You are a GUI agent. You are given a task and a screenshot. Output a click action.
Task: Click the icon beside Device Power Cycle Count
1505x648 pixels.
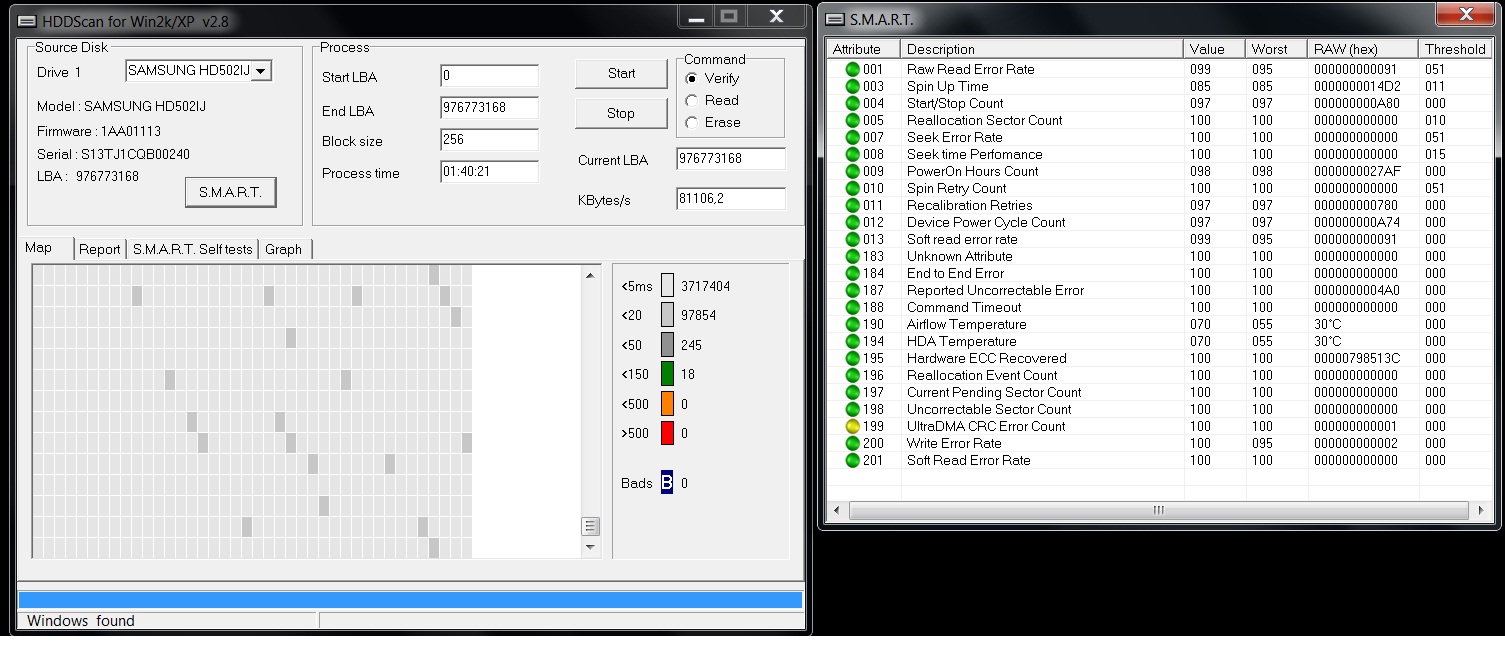coord(852,222)
